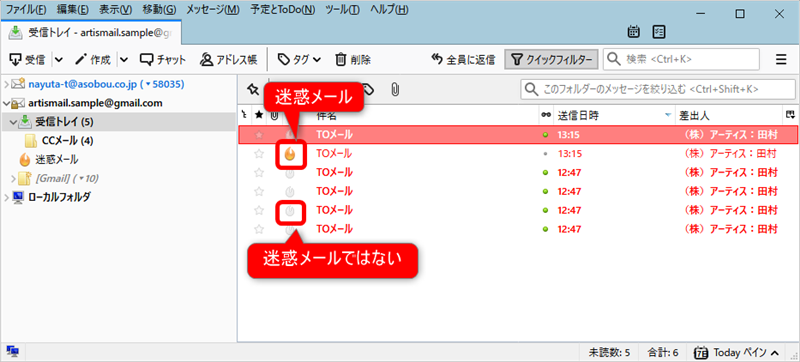The height and width of the screenshot is (362, 800).
Task: Open dropdown arrow next to 作成
Action: tap(124, 60)
